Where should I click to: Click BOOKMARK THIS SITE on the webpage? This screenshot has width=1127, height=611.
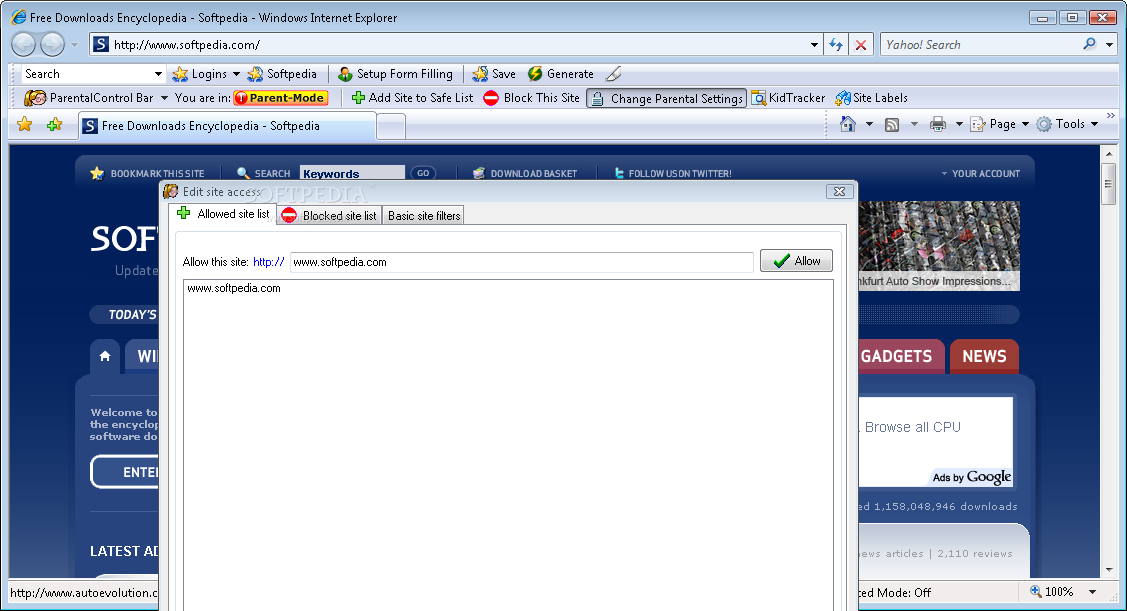coord(148,173)
